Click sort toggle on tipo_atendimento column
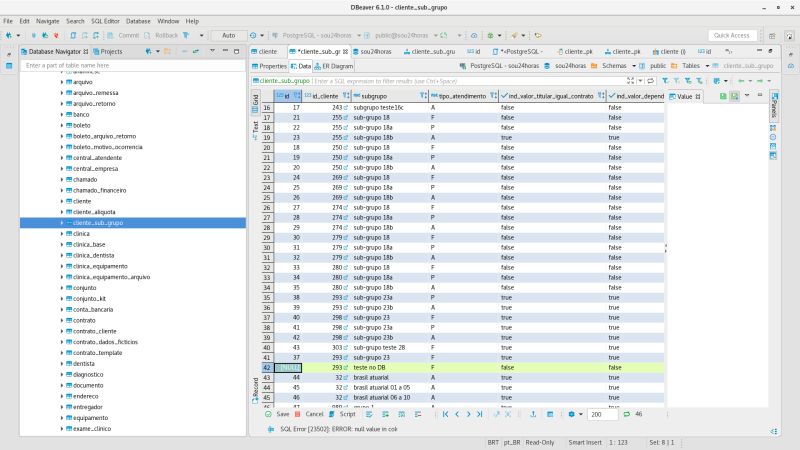This screenshot has height=450, width=800. click(x=493, y=96)
